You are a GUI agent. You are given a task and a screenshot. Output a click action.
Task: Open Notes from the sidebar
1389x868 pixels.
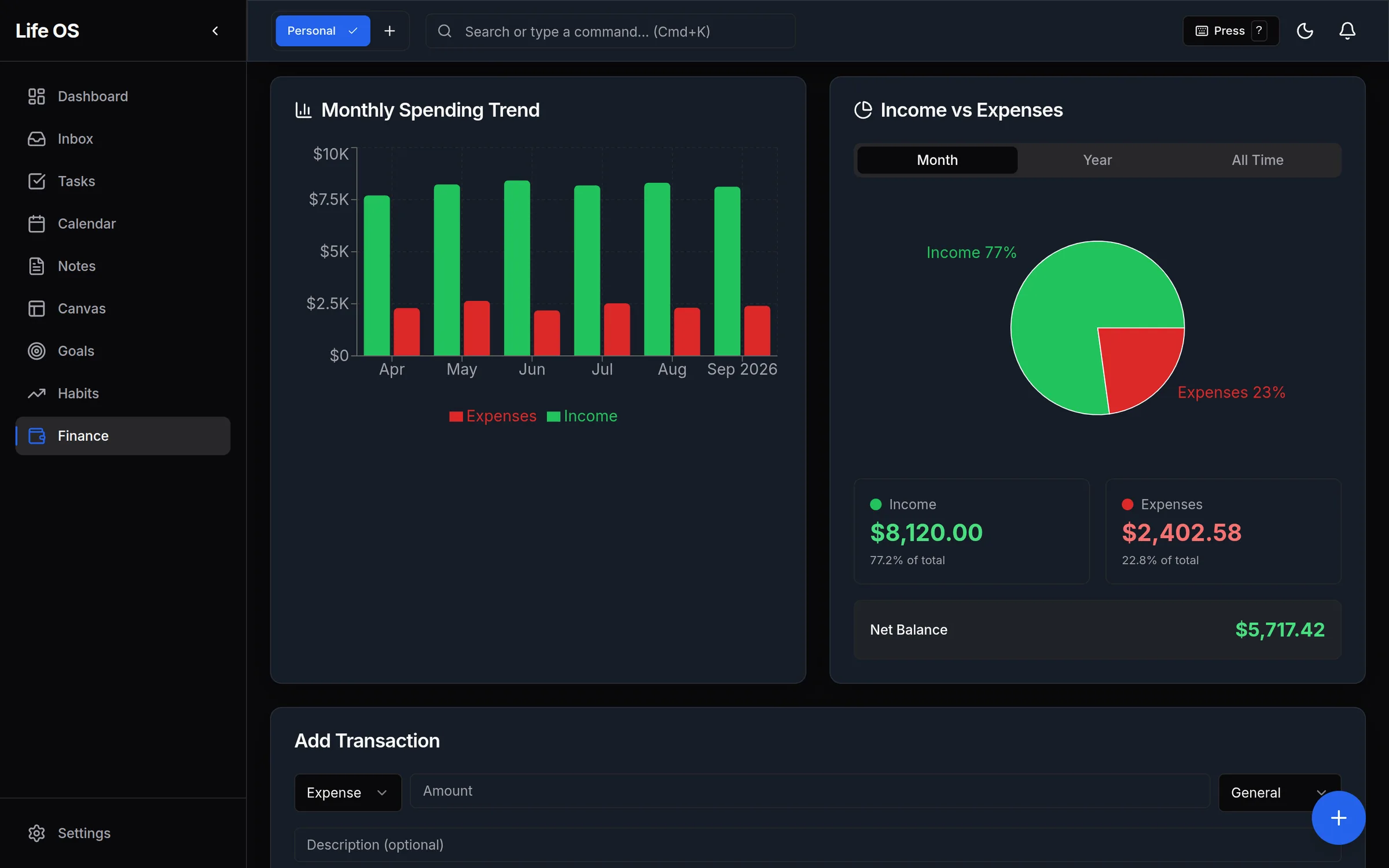tap(123, 266)
